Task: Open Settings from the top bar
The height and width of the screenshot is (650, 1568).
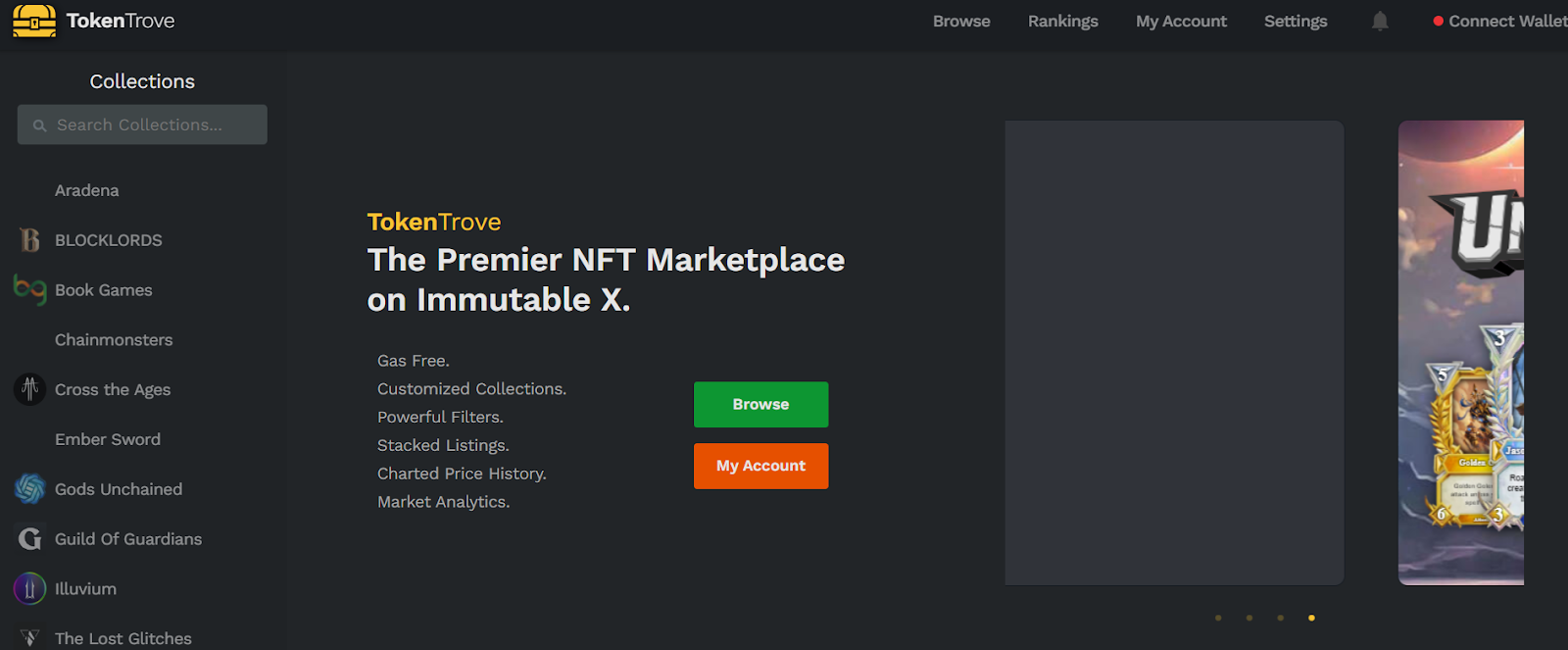Action: point(1296,21)
